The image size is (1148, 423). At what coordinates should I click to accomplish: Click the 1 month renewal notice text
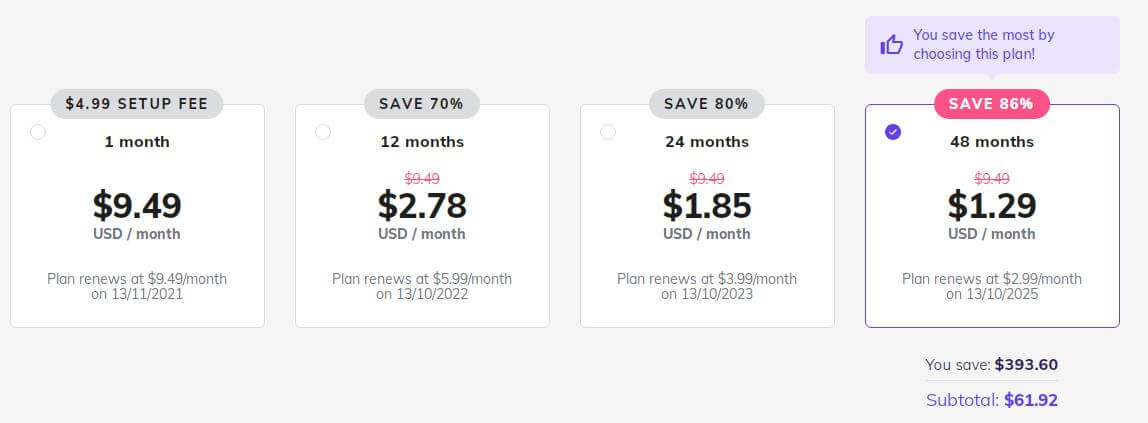pos(137,286)
